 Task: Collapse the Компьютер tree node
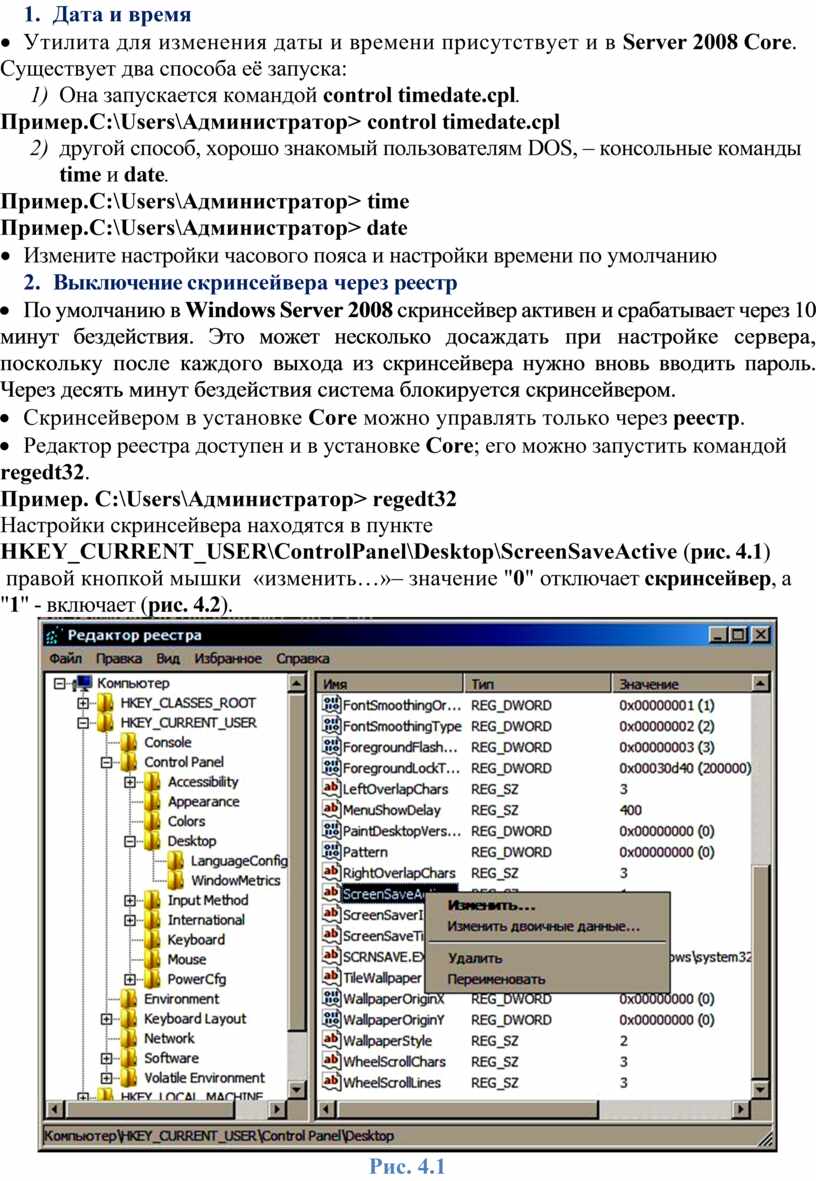(x=60, y=684)
